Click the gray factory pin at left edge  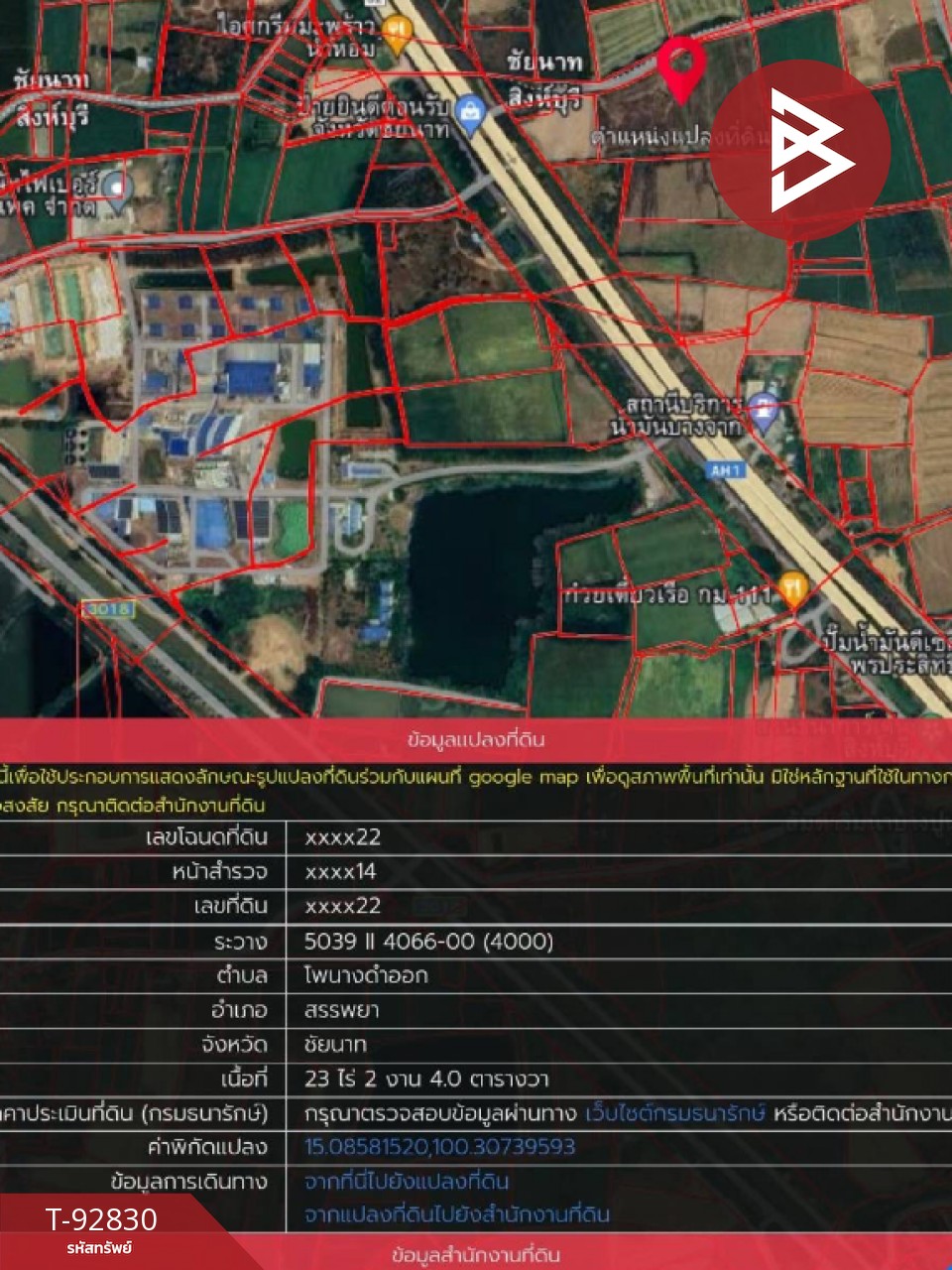116,189
